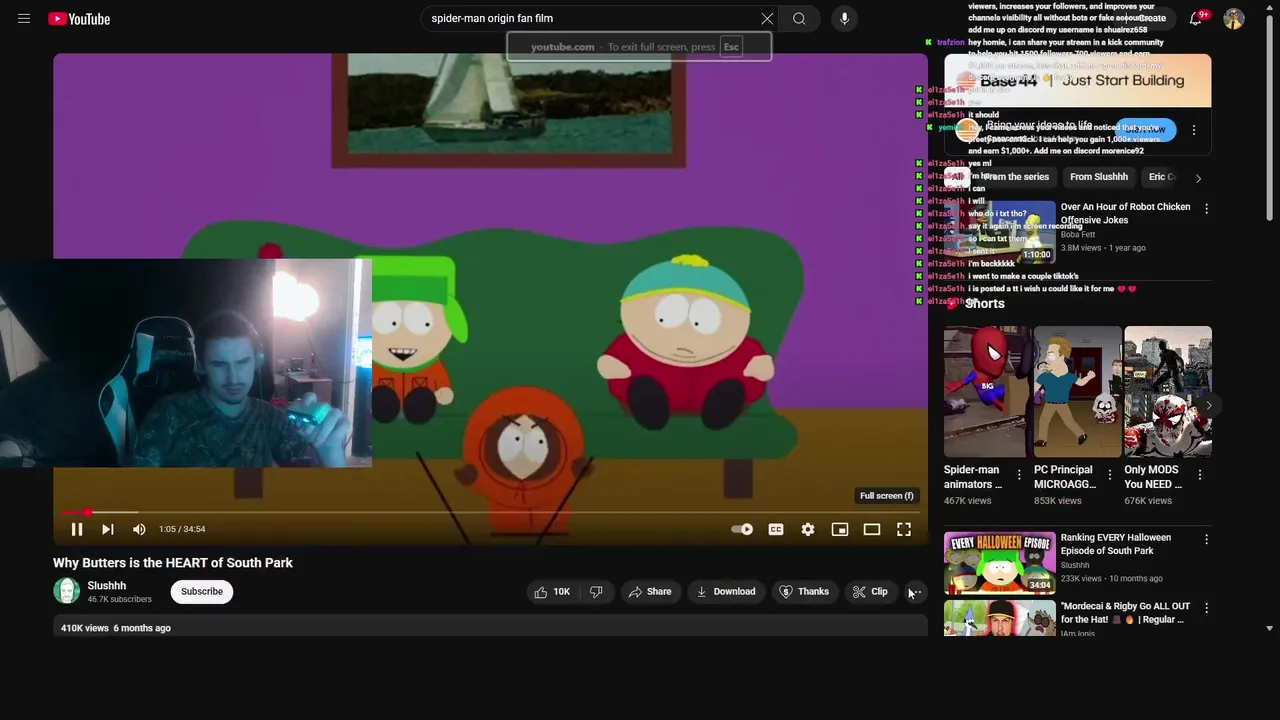The width and height of the screenshot is (1280, 720).
Task: Seek along the video progress bar
Action: click(x=490, y=512)
